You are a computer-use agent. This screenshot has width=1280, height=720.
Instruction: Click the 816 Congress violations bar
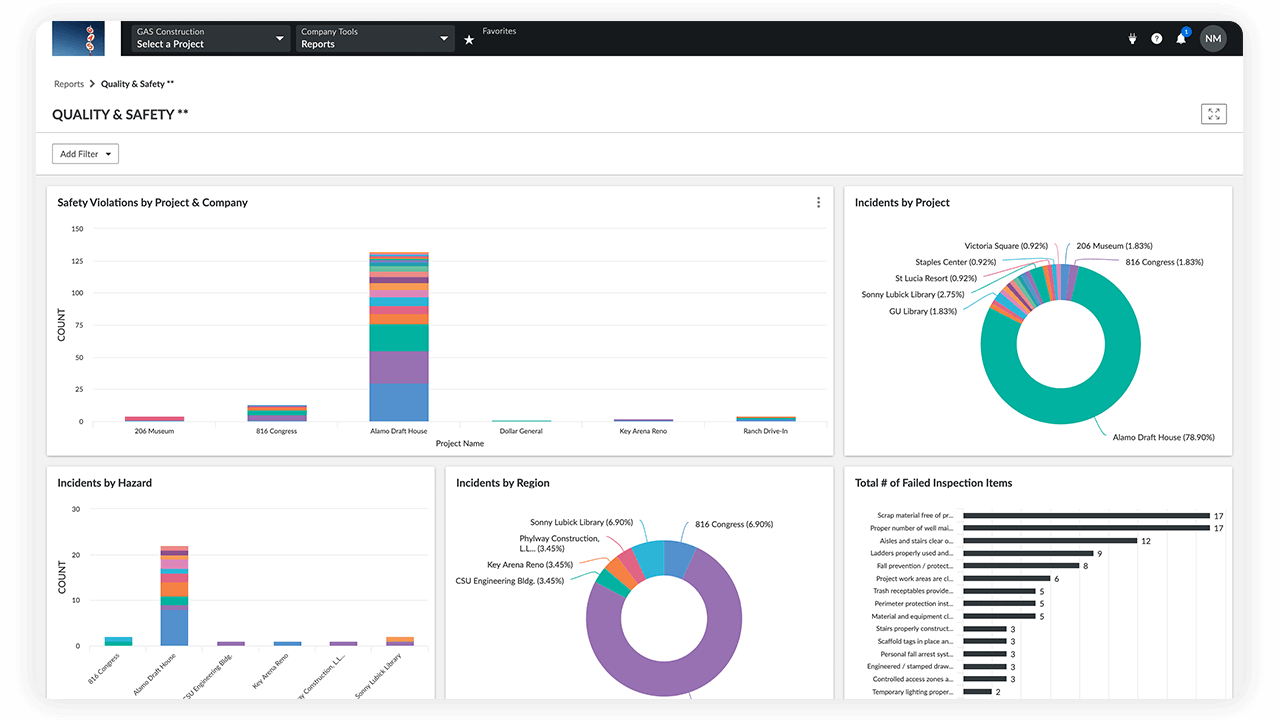(x=277, y=413)
